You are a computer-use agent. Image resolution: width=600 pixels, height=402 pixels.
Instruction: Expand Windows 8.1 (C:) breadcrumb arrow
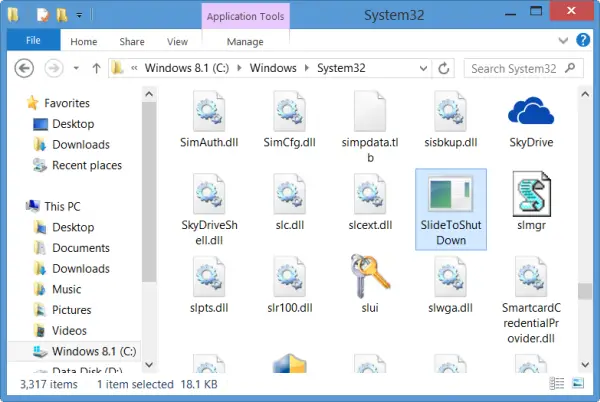coord(240,68)
